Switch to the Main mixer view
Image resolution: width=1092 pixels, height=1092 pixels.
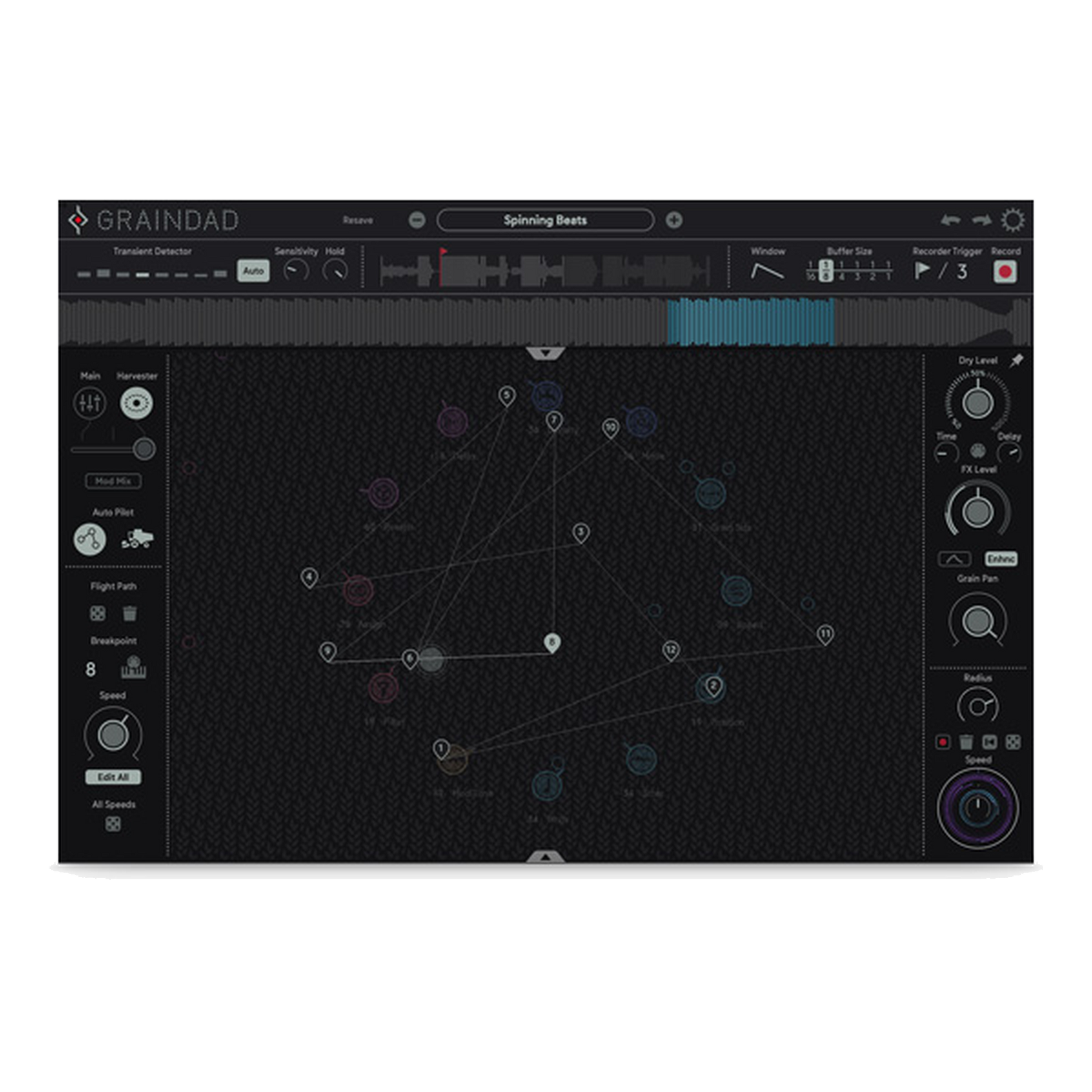90,403
